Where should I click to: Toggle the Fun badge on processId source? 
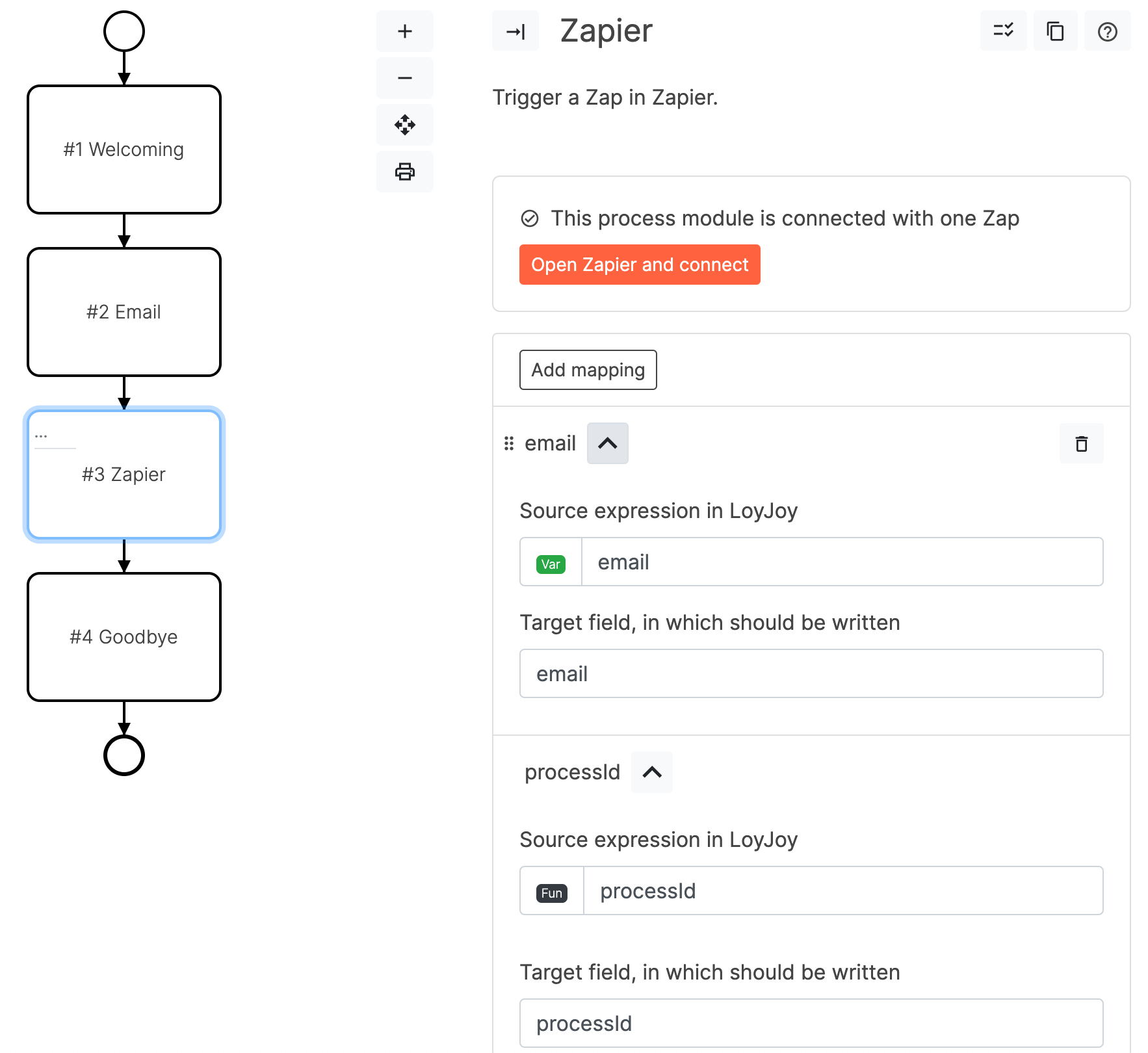tap(551, 891)
